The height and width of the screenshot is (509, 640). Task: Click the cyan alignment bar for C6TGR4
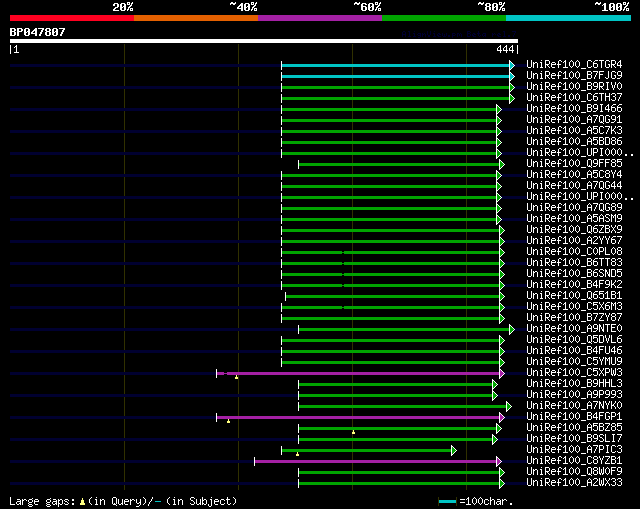point(396,65)
